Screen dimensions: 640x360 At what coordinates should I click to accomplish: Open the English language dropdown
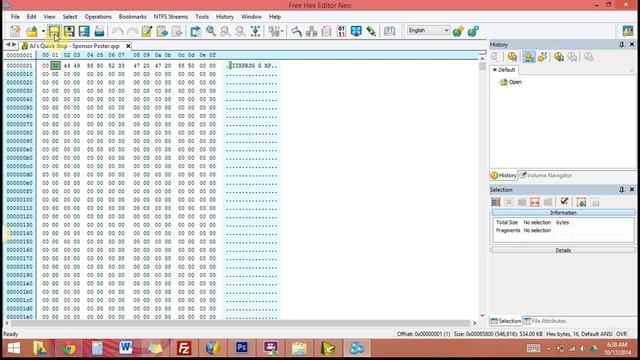(429, 30)
